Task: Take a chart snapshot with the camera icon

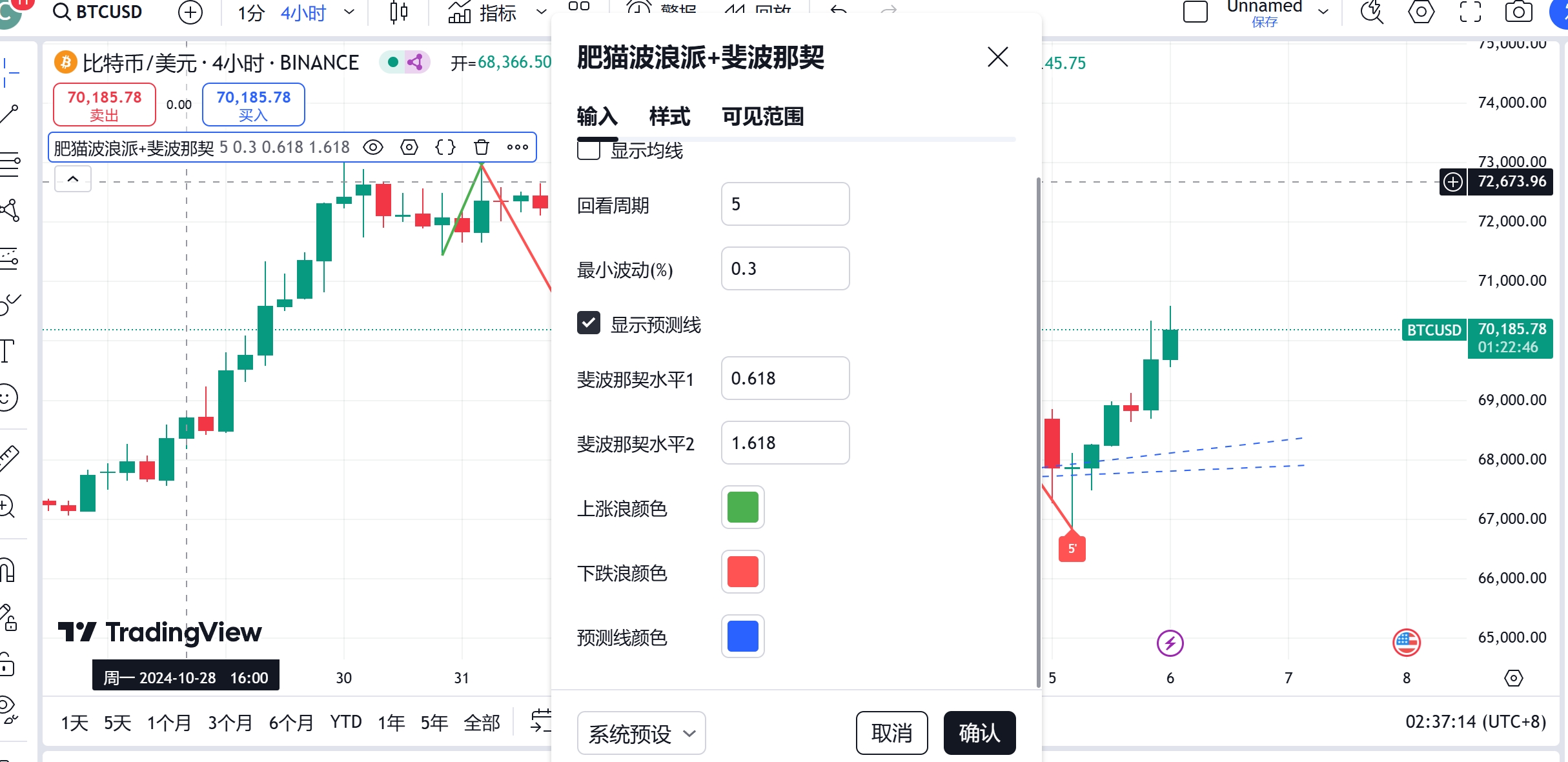Action: click(x=1518, y=12)
